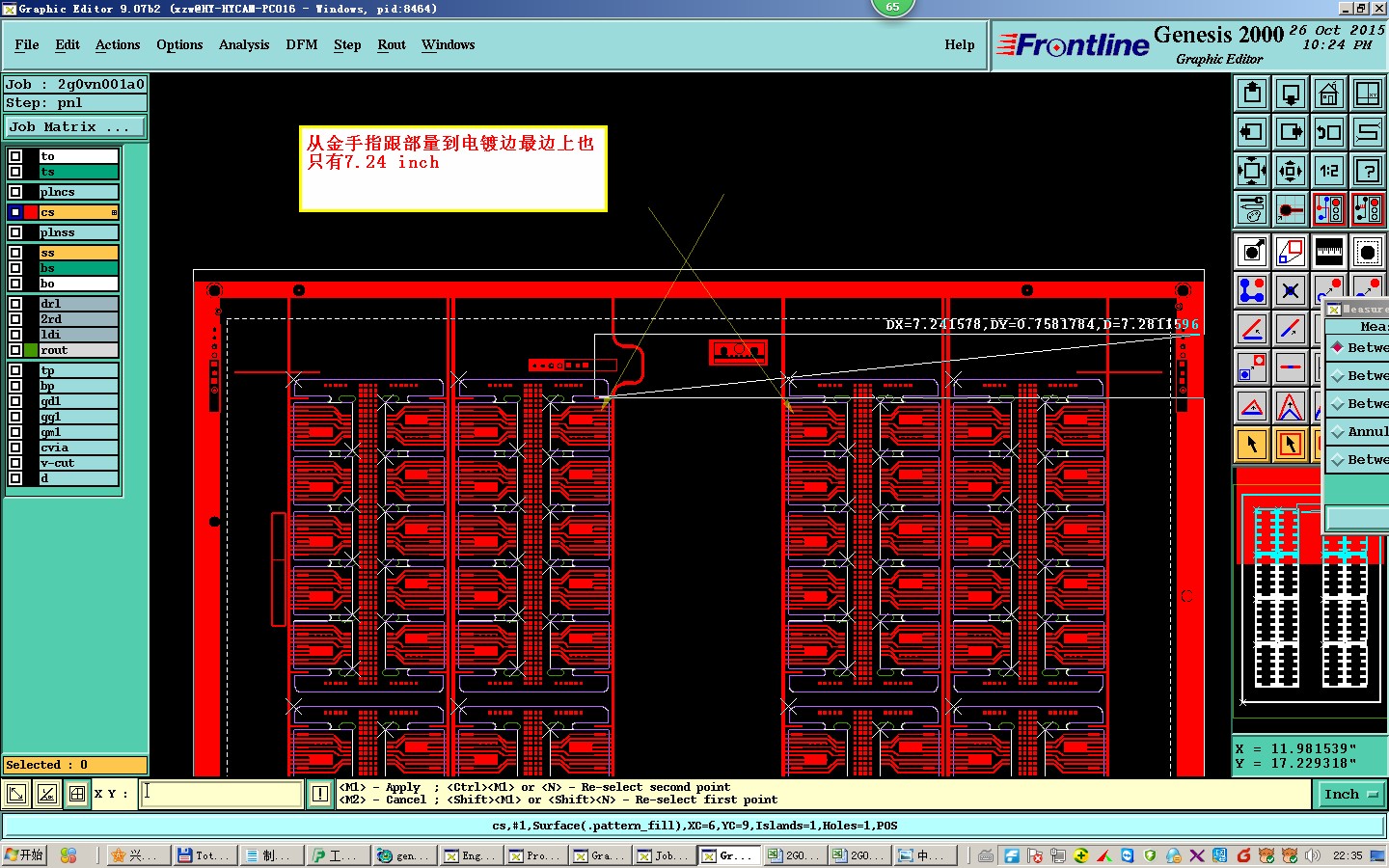Click the red color swatch of cs layer
This screenshot has height=868, width=1389.
click(31, 212)
